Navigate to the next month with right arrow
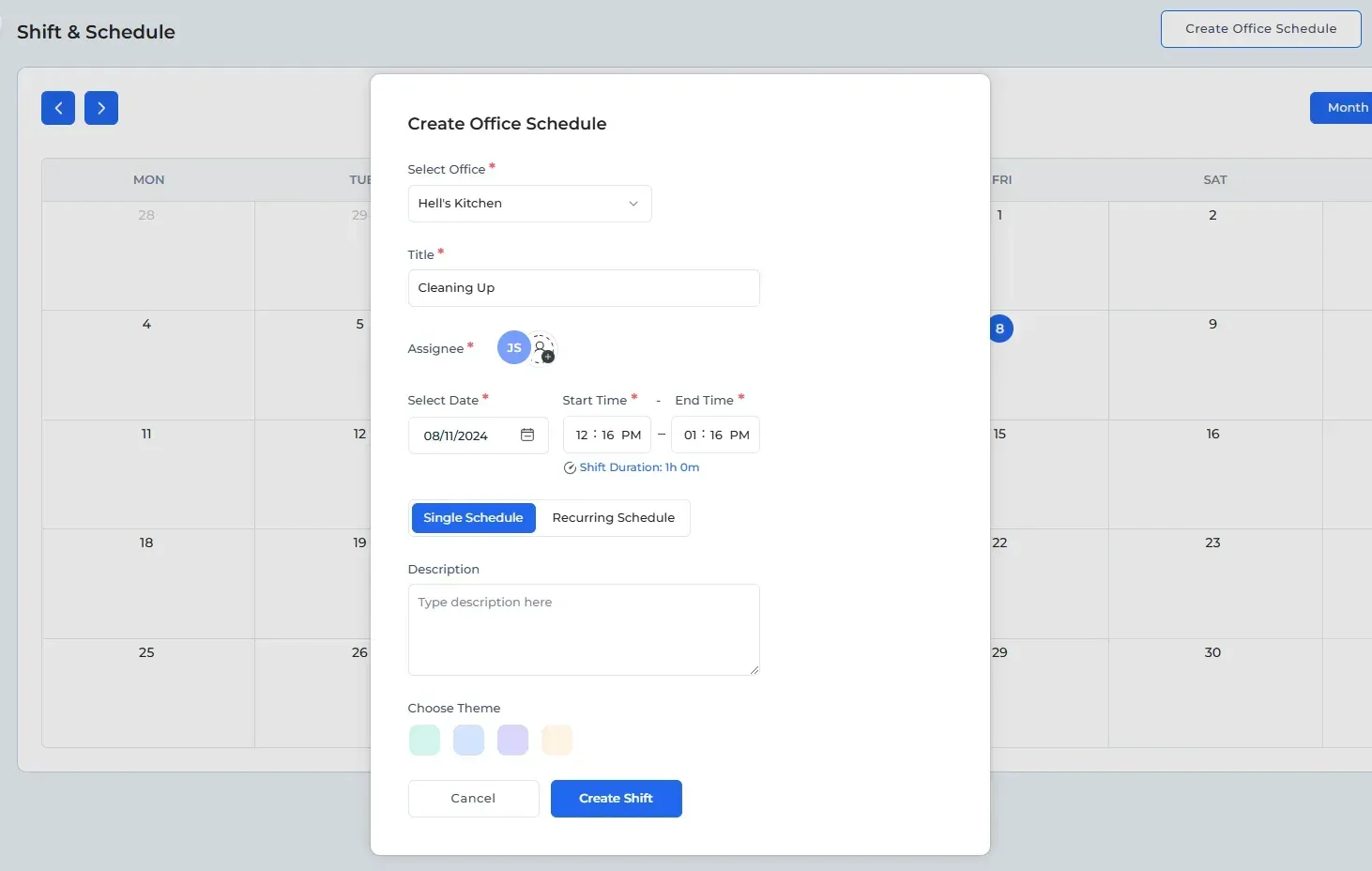1372x871 pixels. point(101,108)
